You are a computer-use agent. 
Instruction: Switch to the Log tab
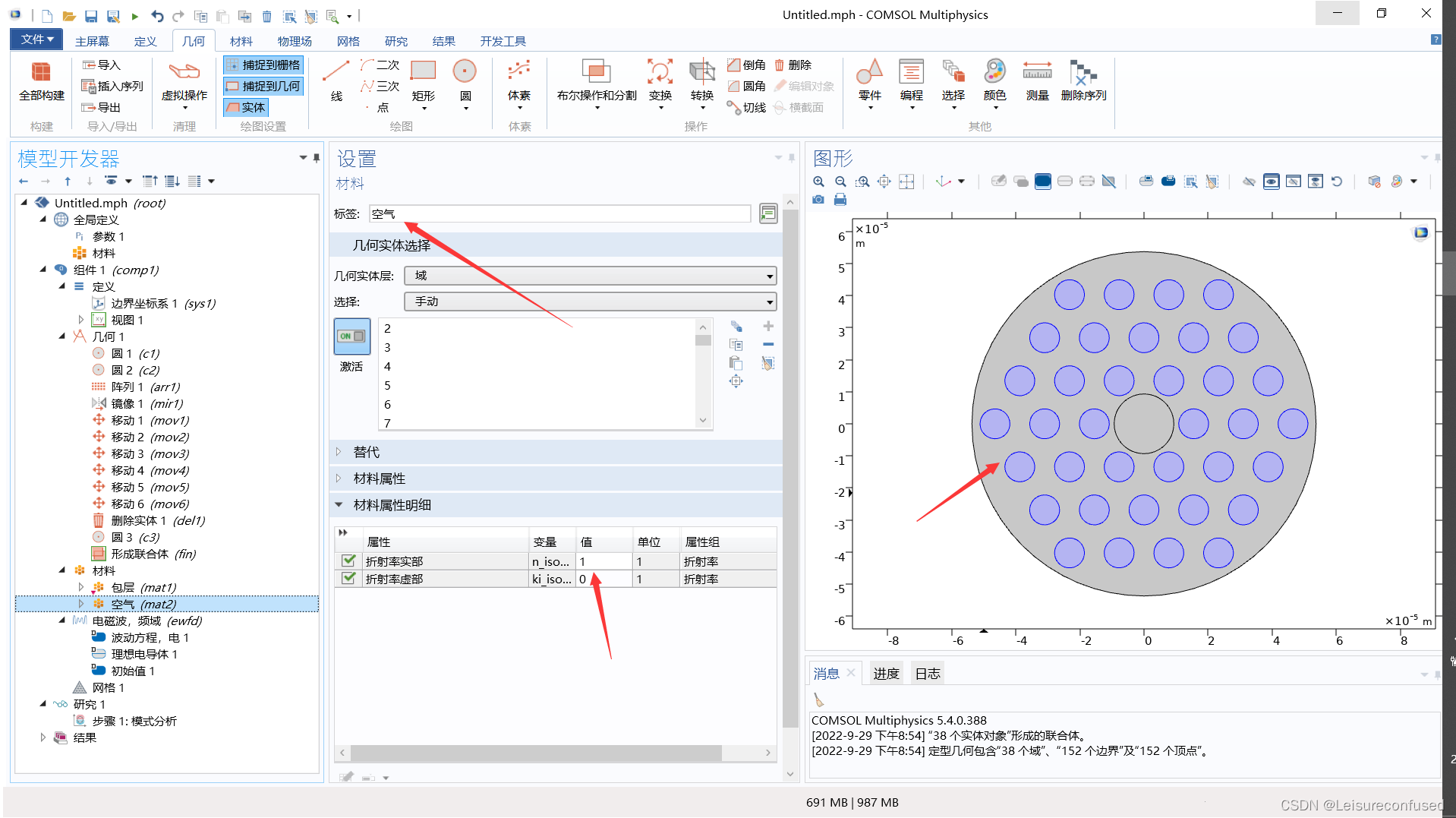927,674
